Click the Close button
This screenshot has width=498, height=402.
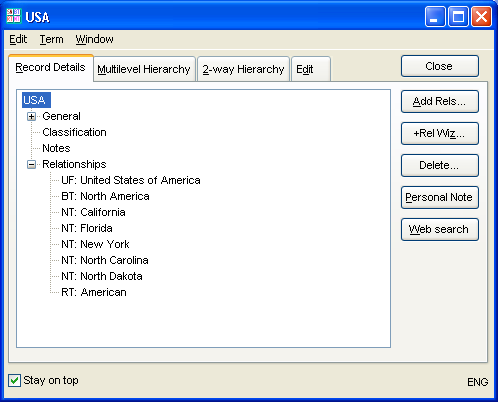tap(440, 66)
